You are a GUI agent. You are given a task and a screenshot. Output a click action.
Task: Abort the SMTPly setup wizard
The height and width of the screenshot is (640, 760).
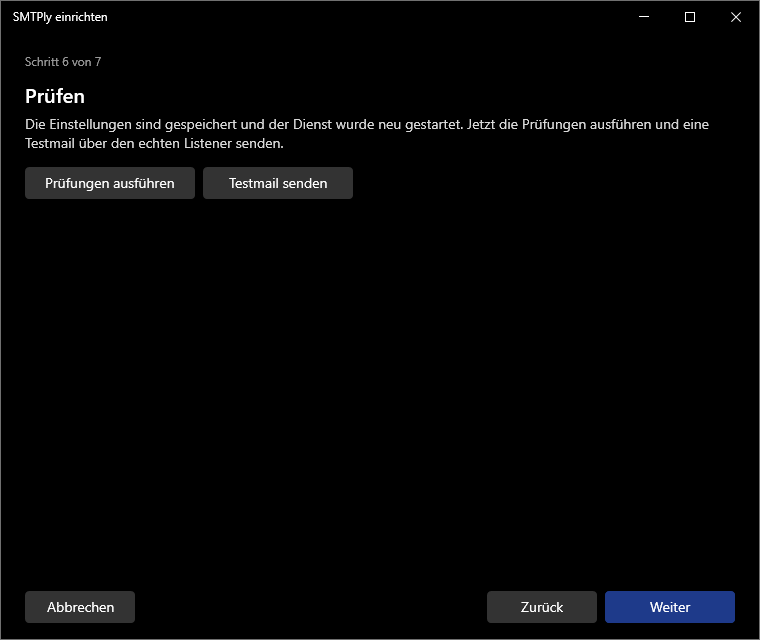pos(80,607)
